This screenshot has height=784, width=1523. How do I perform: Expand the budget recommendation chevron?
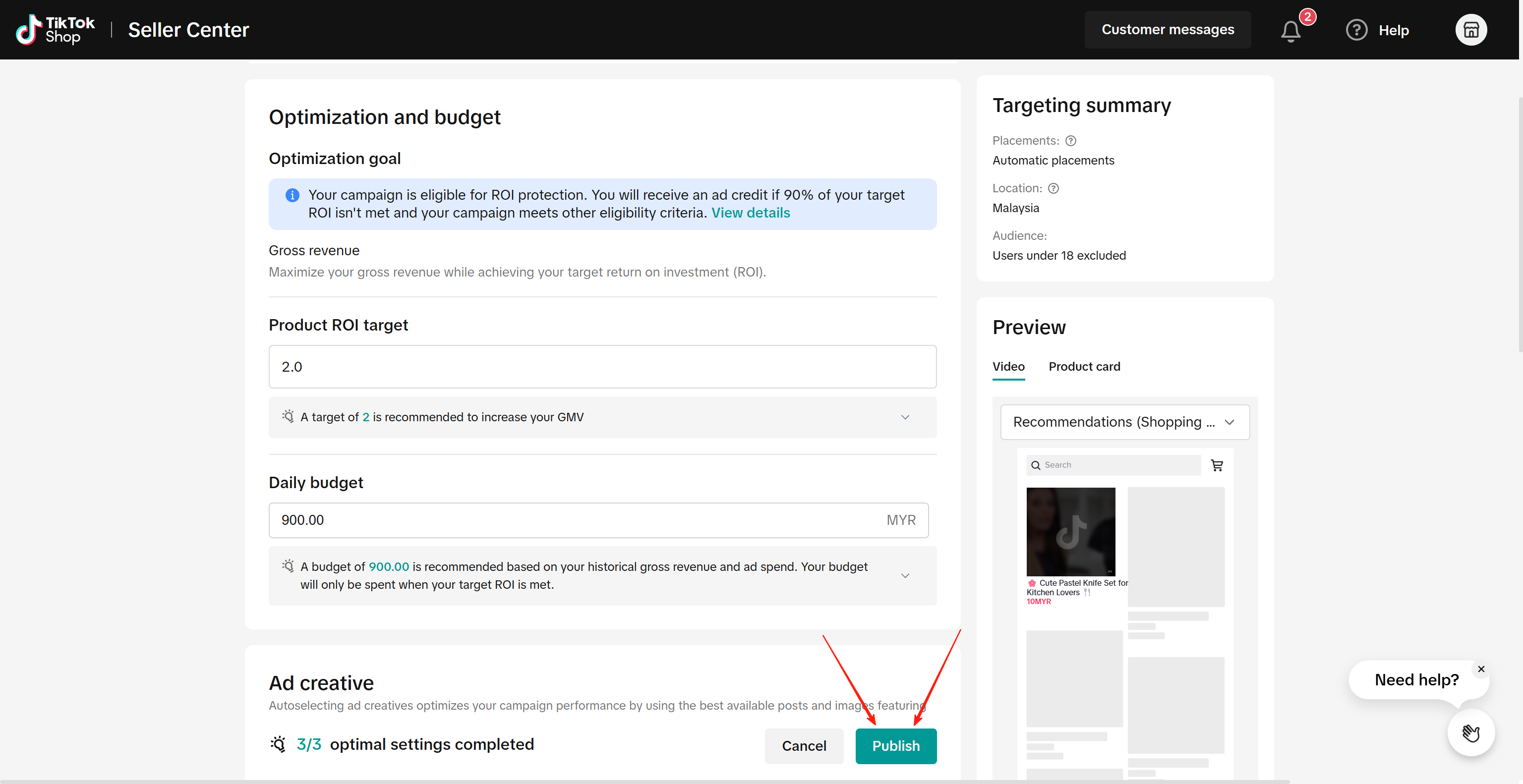click(x=905, y=575)
